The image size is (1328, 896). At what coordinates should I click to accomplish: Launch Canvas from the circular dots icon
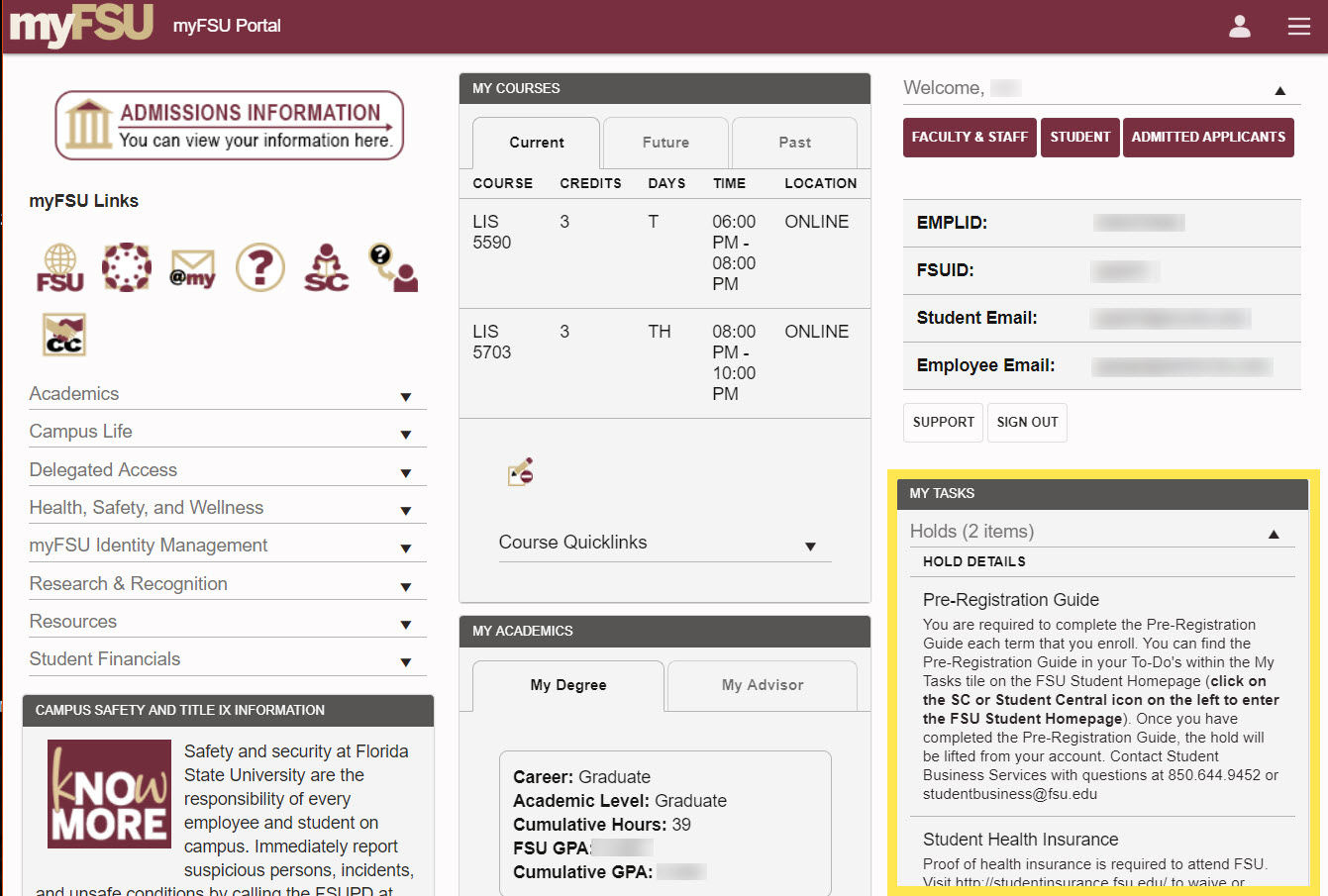[127, 267]
